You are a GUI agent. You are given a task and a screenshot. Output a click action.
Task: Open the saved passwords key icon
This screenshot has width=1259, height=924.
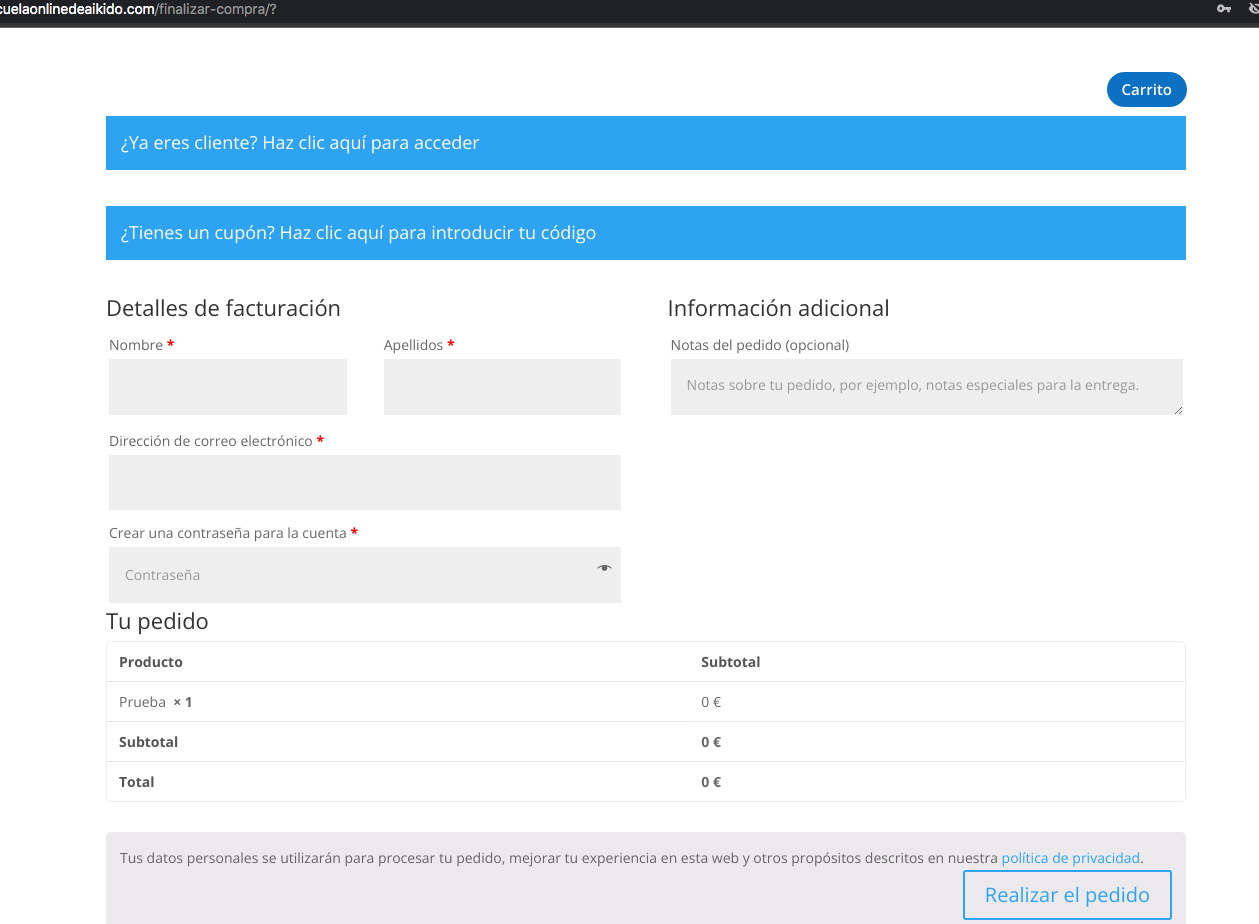[x=1224, y=9]
